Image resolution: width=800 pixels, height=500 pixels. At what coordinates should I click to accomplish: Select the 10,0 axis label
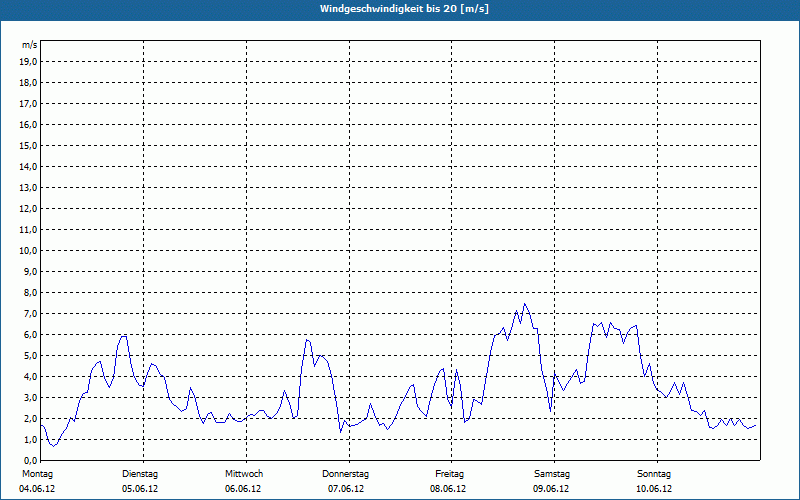pyautogui.click(x=28, y=251)
